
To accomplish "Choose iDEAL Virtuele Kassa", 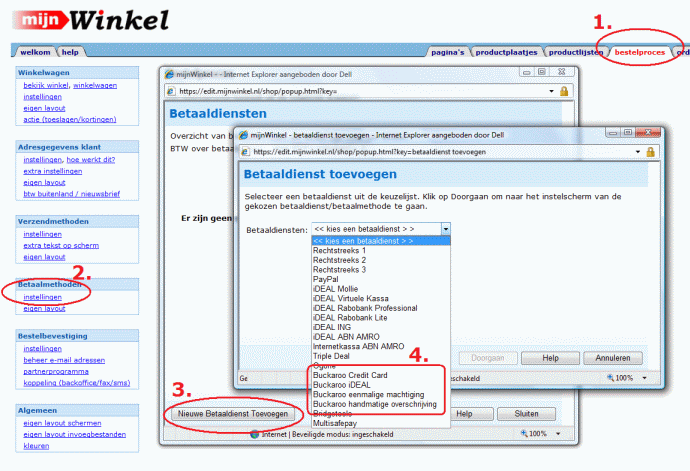I will pyautogui.click(x=381, y=298).
